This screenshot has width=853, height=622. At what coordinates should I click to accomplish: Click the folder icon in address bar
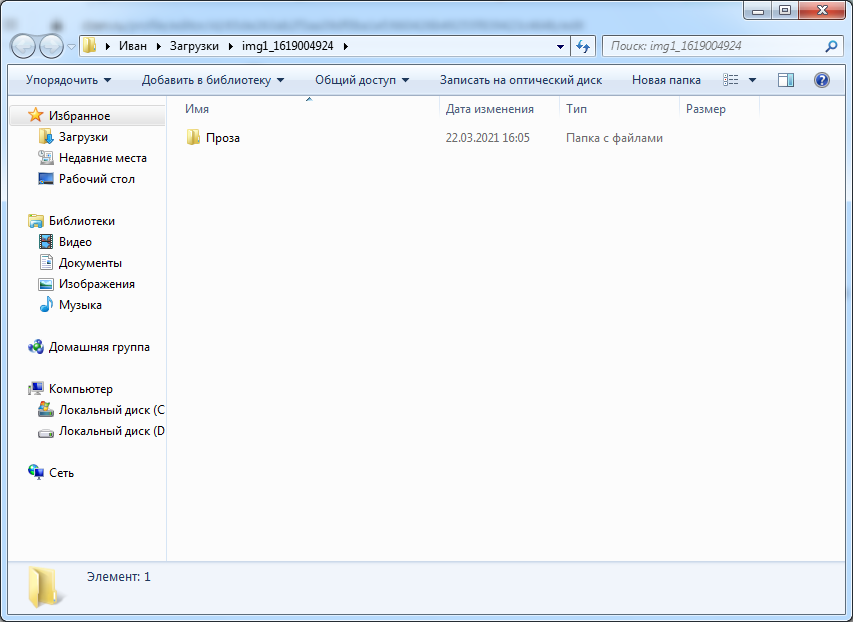(90, 46)
